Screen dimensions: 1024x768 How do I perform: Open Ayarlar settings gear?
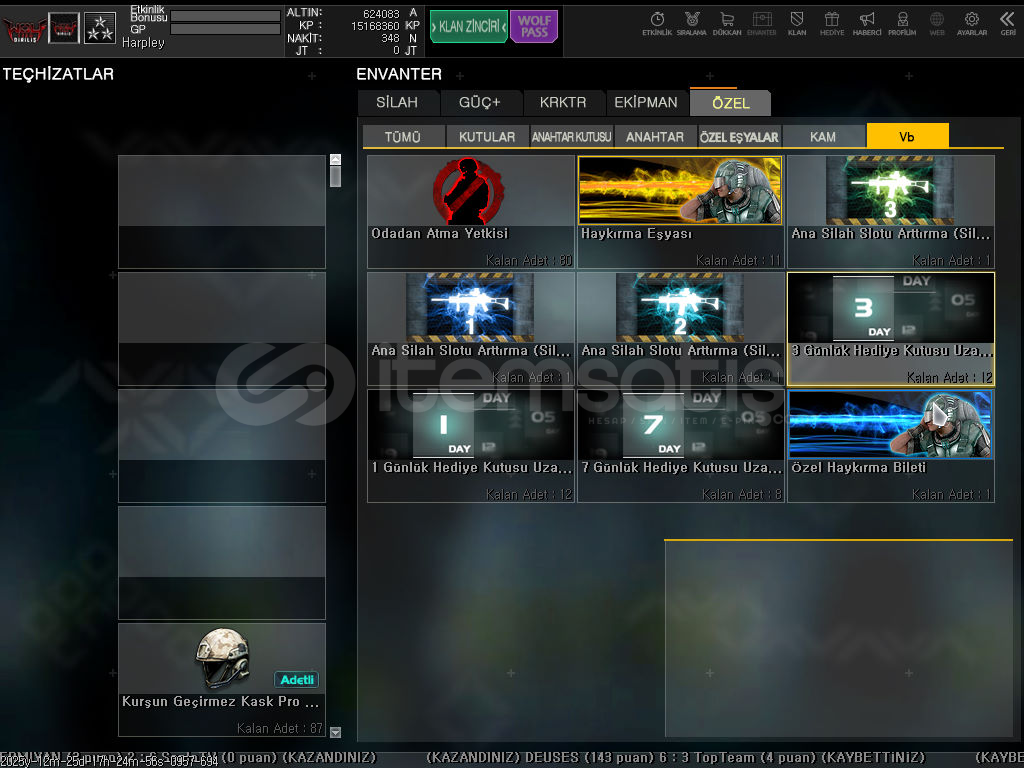(x=972, y=22)
